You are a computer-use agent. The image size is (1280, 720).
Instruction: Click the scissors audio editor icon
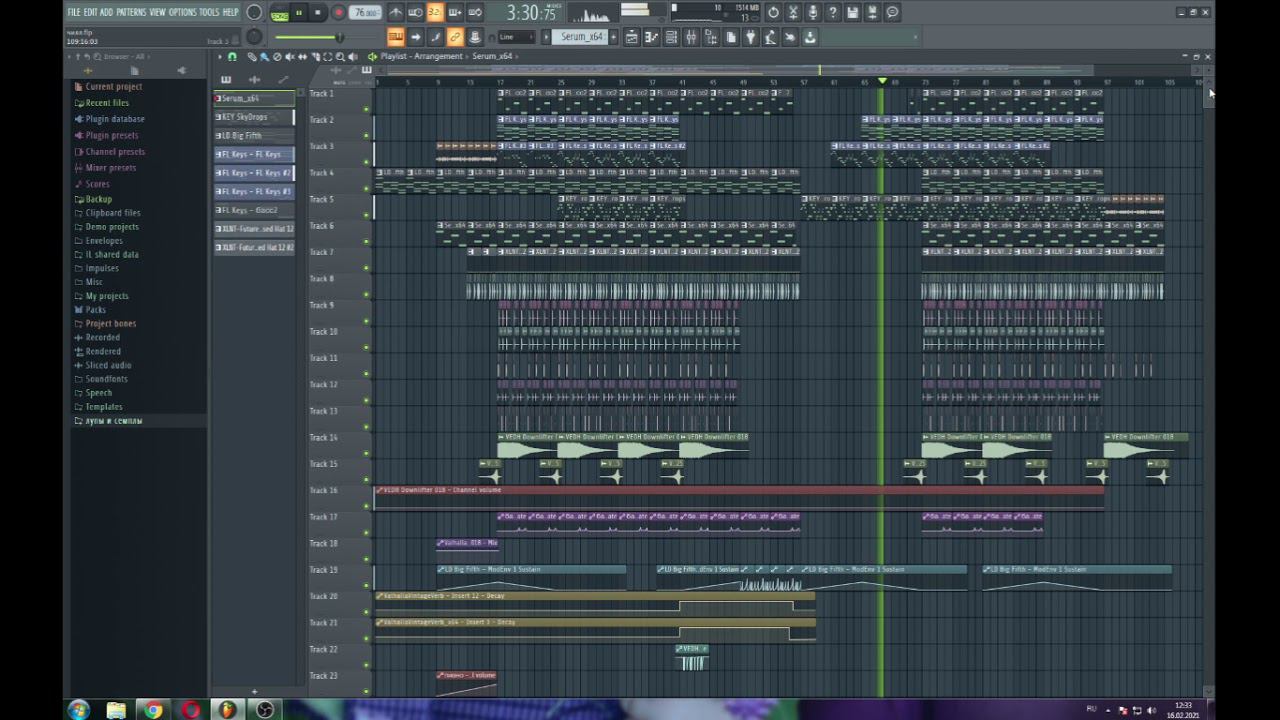pos(793,12)
